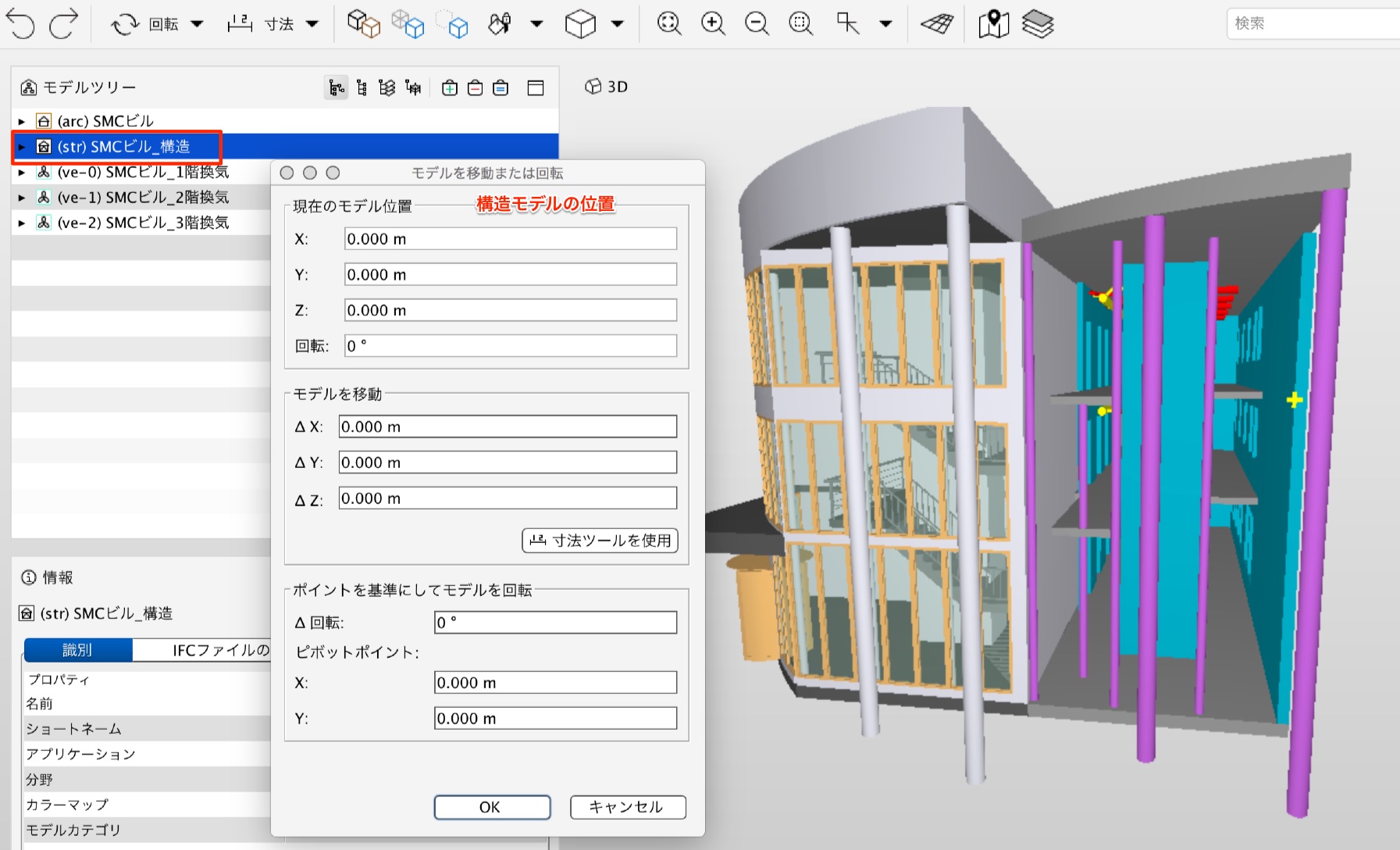The image size is (1400, 850).
Task: Click the undo arrow icon
Action: (21, 23)
